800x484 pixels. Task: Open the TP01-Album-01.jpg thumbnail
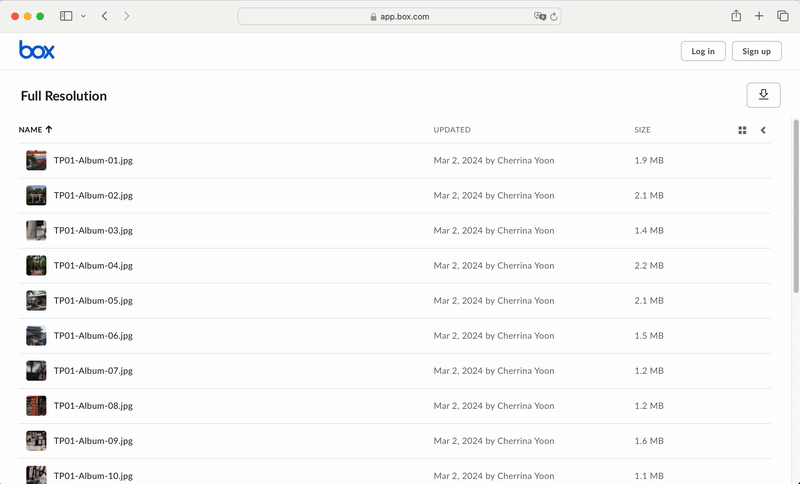[x=36, y=160]
